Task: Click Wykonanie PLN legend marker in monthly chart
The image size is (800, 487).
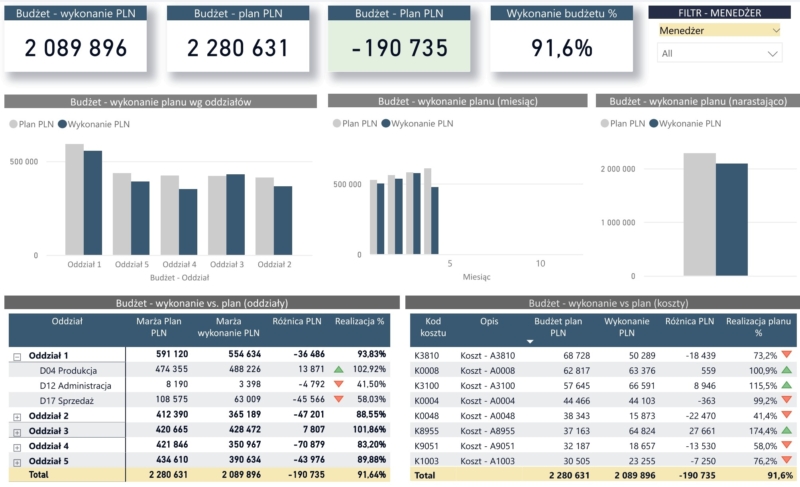Action: tap(386, 124)
